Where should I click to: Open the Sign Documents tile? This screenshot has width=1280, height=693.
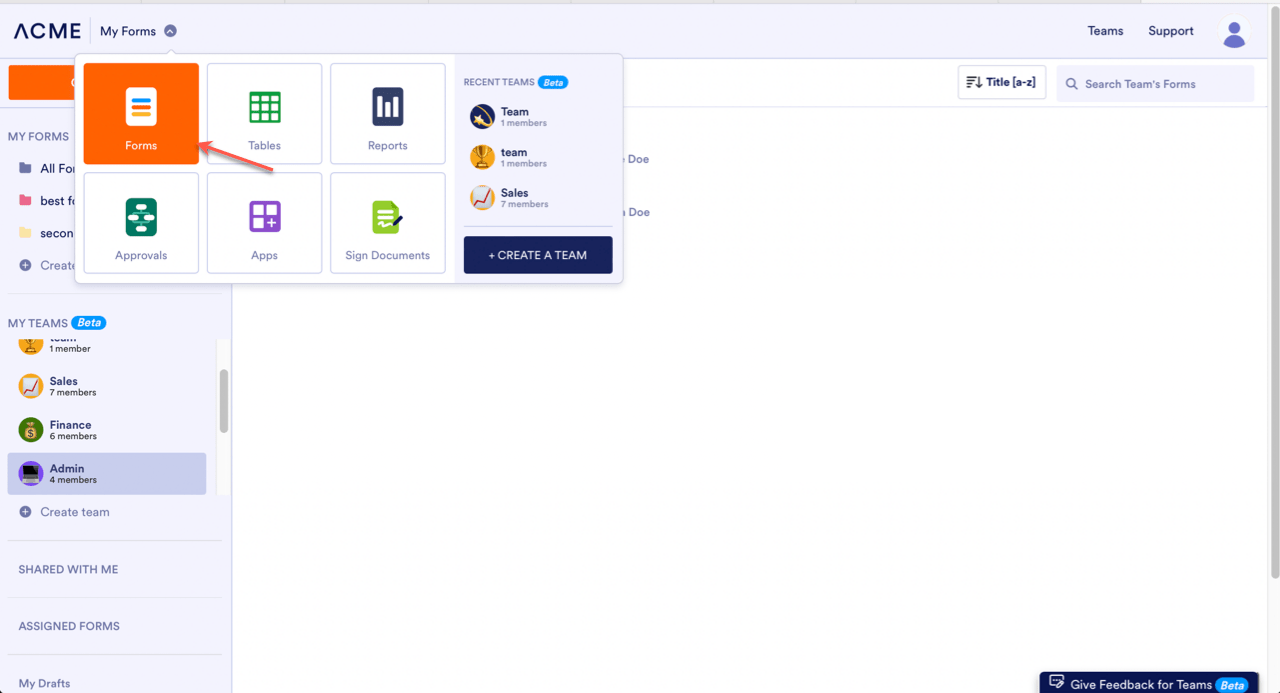[x=387, y=223]
